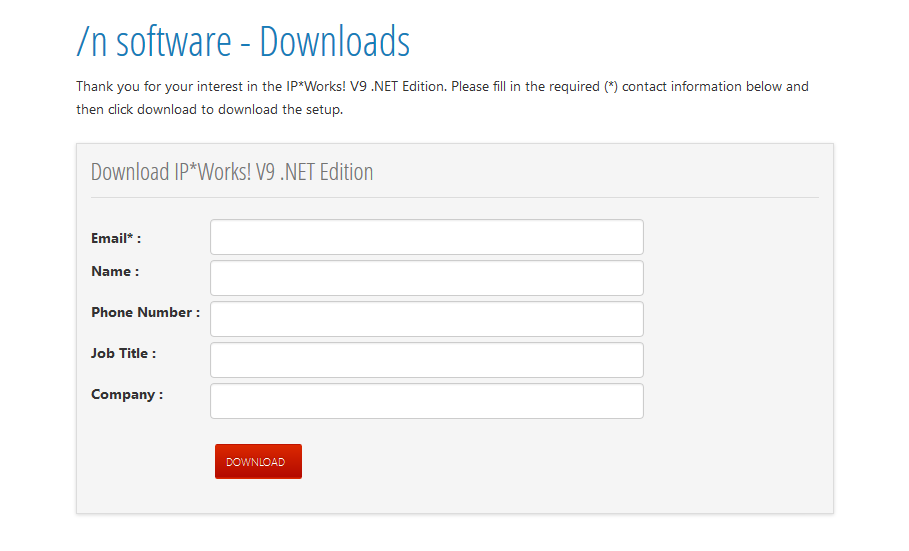This screenshot has width=909, height=551.
Task: Click the 'Thank you for your interest' paragraph
Action: pyautogui.click(x=442, y=98)
